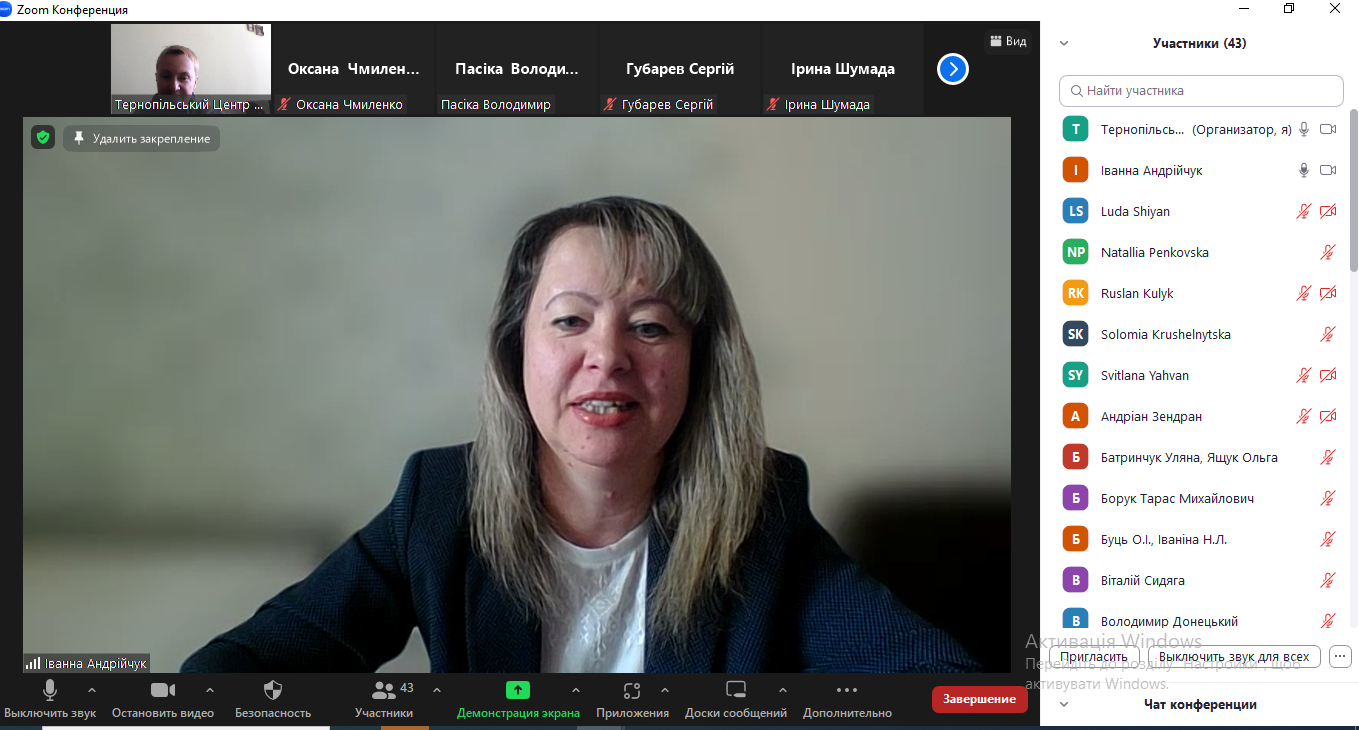Select Тернопільський Центр video thumbnail
The width and height of the screenshot is (1359, 730).
click(191, 69)
